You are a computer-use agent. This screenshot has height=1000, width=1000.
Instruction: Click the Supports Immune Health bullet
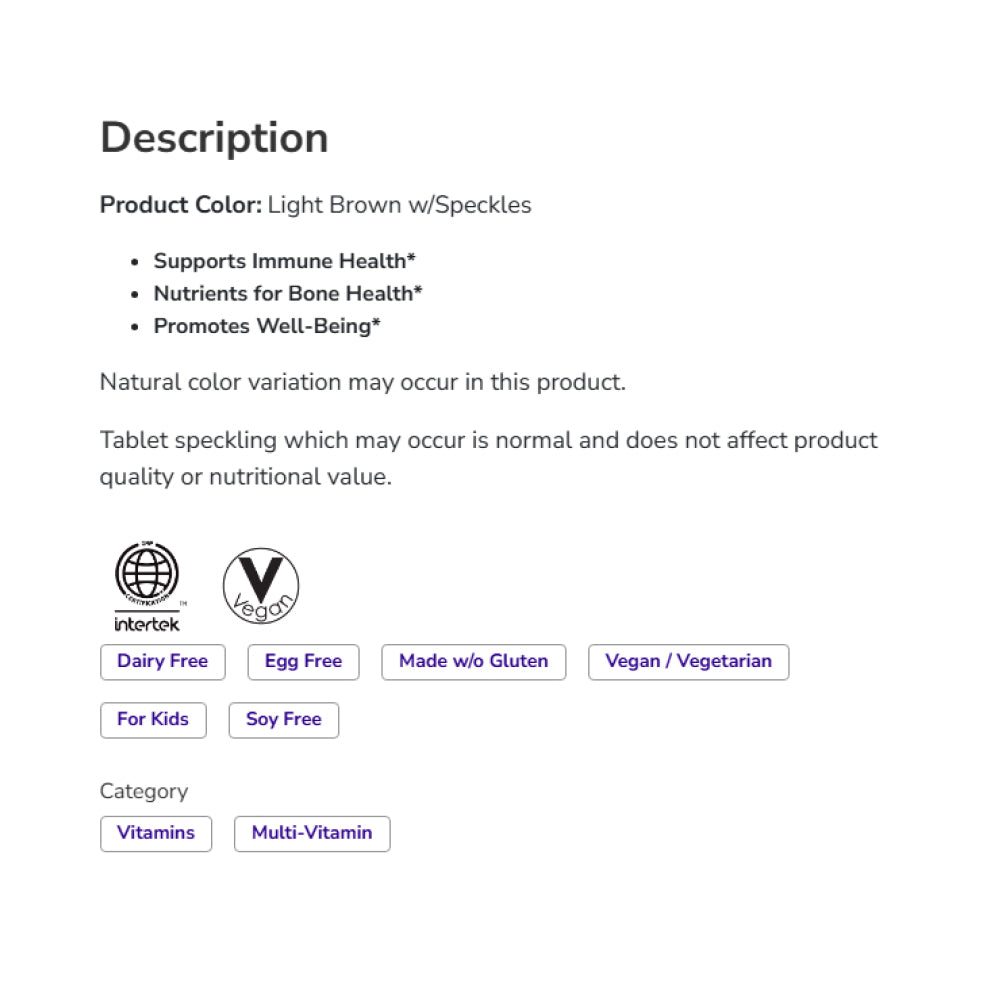(284, 261)
